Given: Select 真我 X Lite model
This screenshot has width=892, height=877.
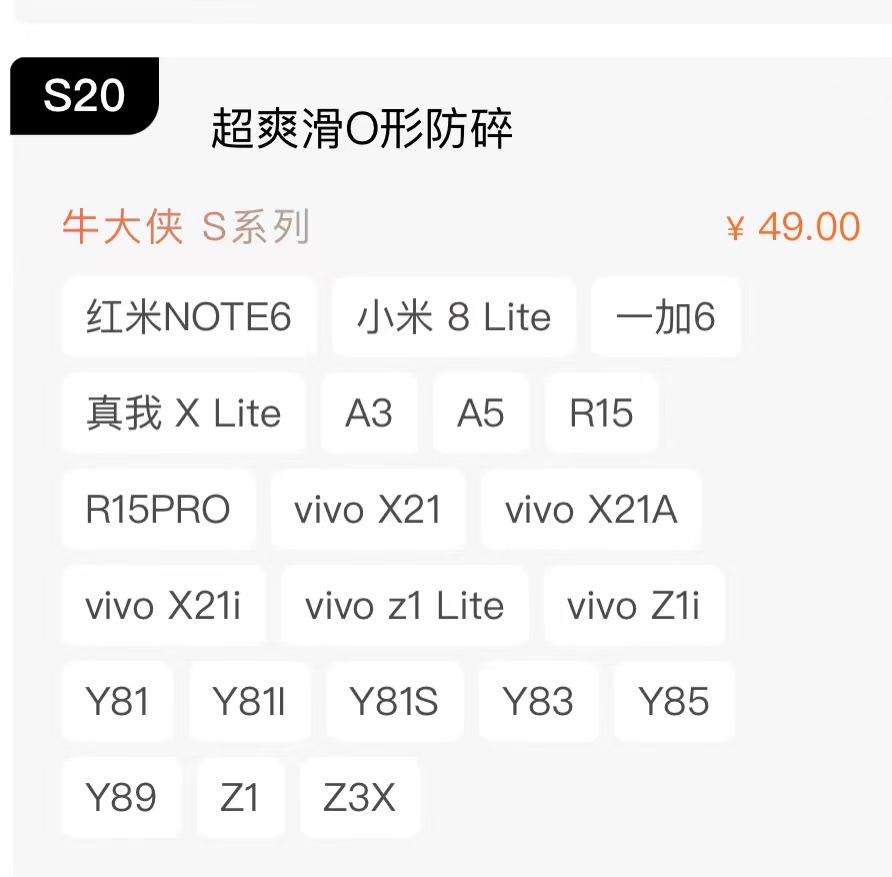Looking at the screenshot, I should [x=184, y=414].
